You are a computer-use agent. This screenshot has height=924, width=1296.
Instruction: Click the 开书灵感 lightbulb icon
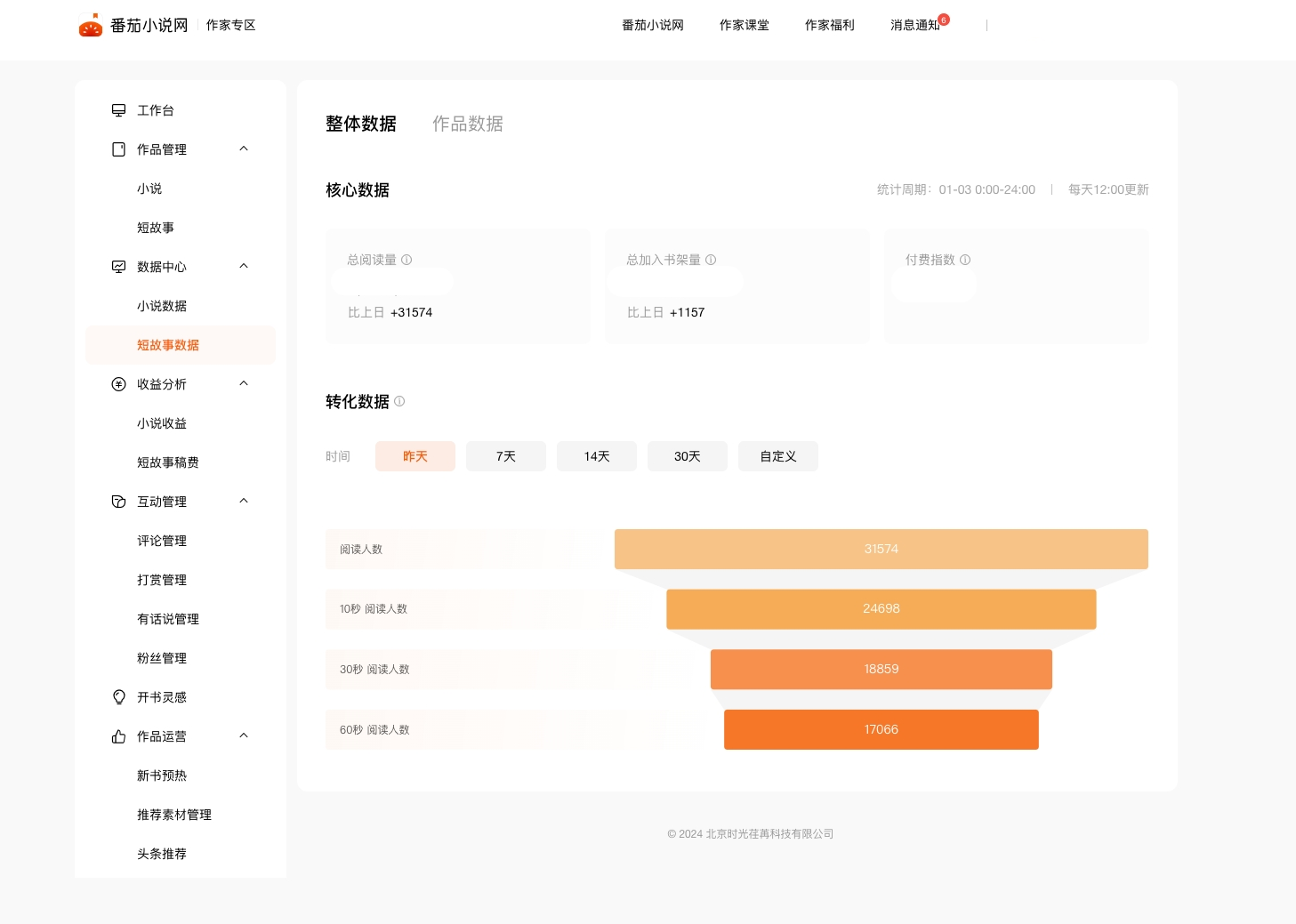tap(118, 697)
